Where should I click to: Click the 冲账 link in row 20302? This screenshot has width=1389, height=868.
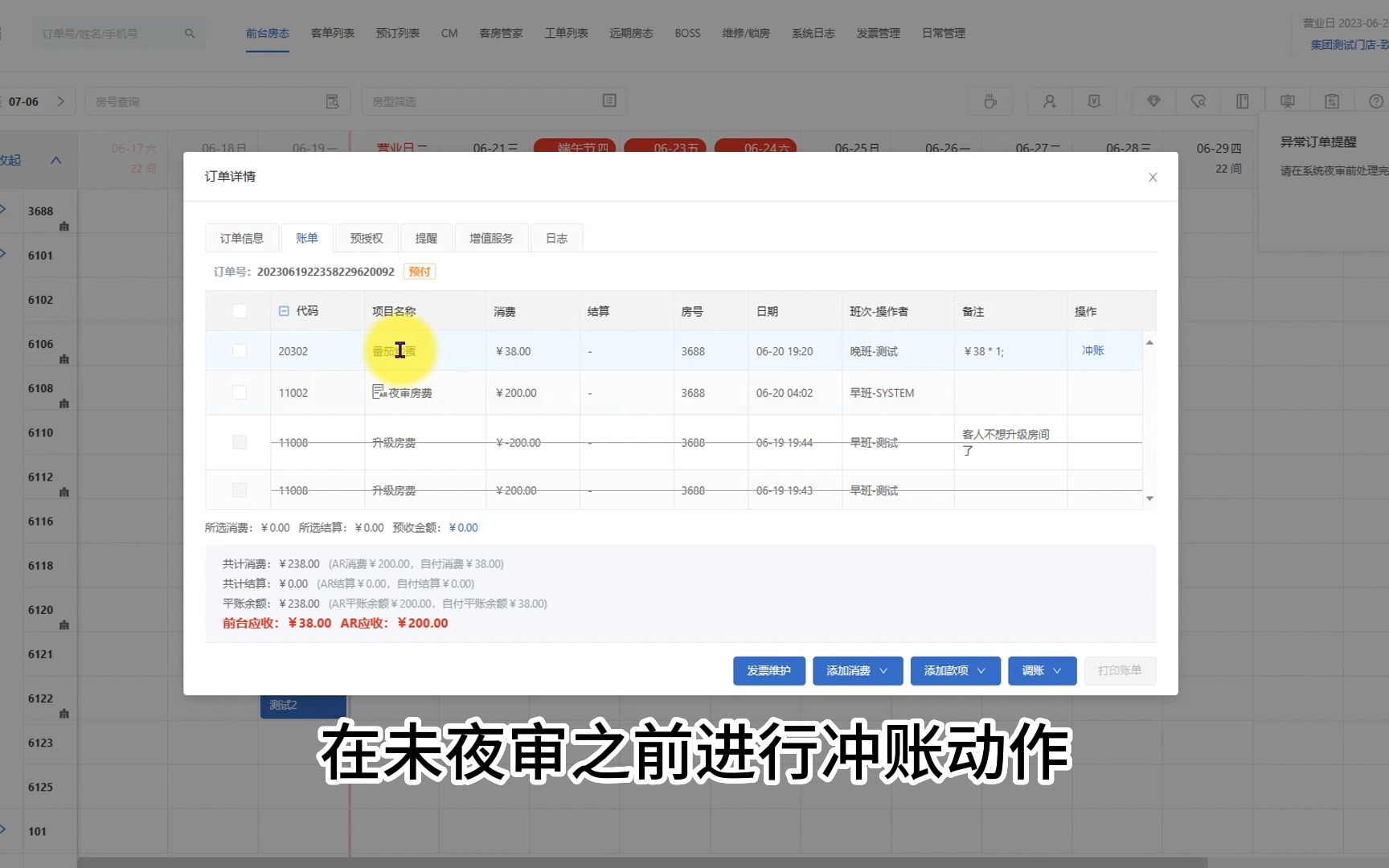click(1092, 350)
